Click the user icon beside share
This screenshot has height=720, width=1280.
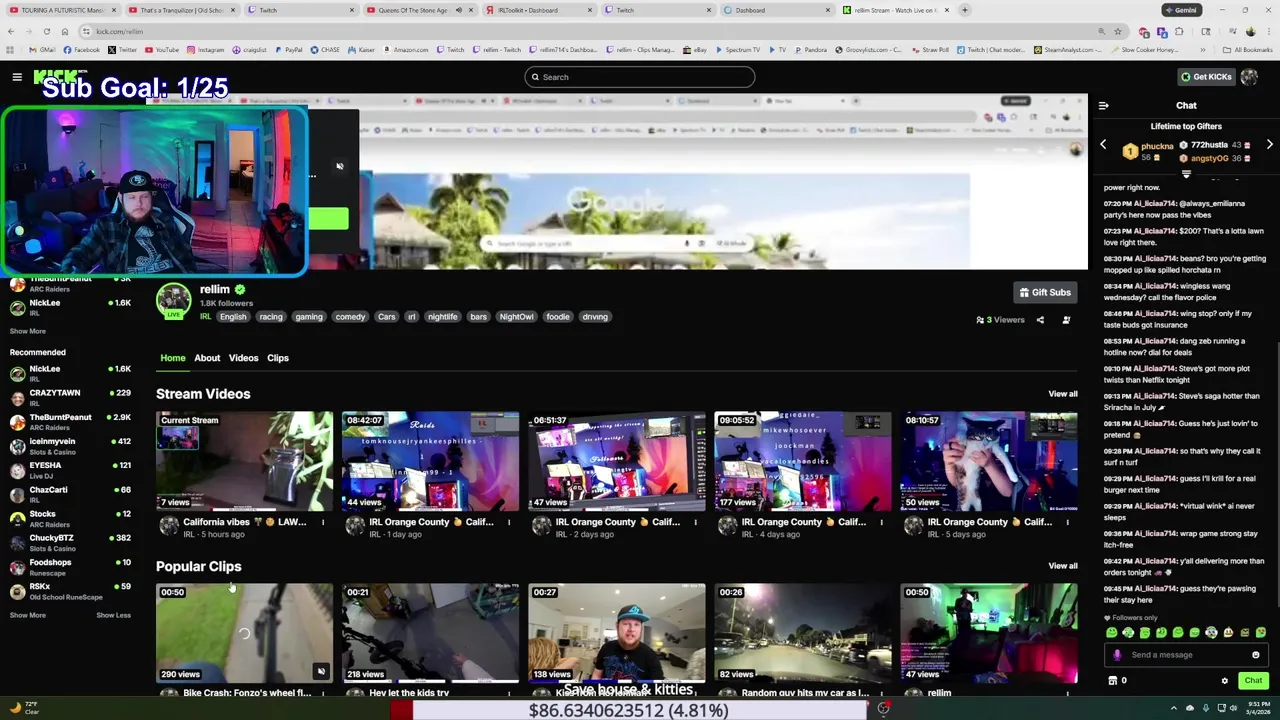pyautogui.click(x=1066, y=320)
